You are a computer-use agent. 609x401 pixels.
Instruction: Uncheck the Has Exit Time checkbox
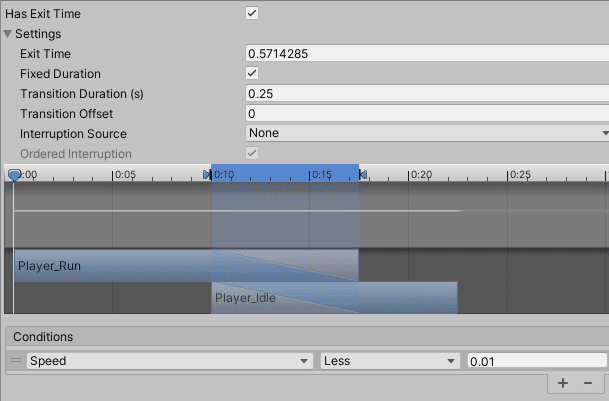coord(252,14)
